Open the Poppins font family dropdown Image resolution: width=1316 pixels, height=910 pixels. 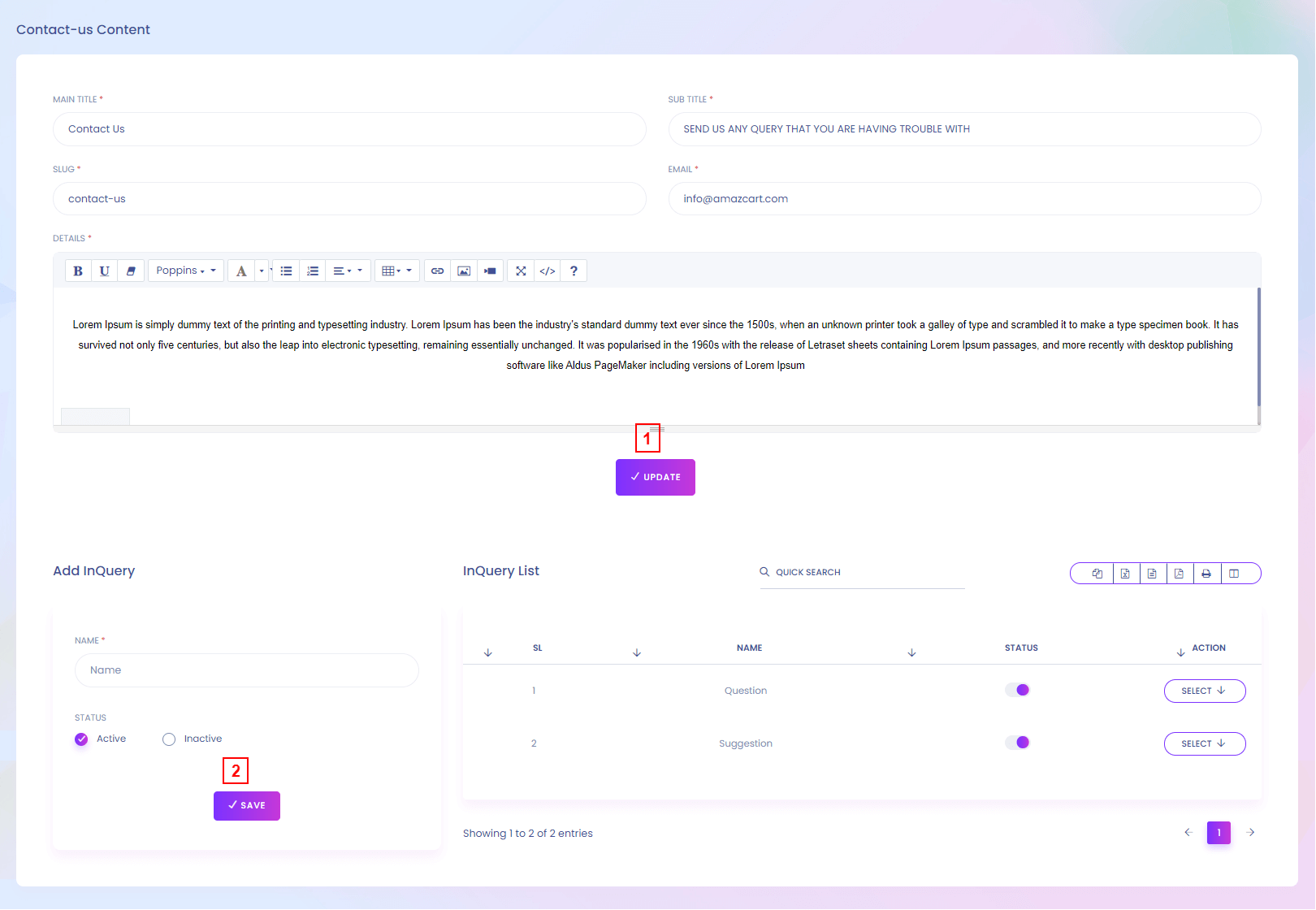coord(185,271)
